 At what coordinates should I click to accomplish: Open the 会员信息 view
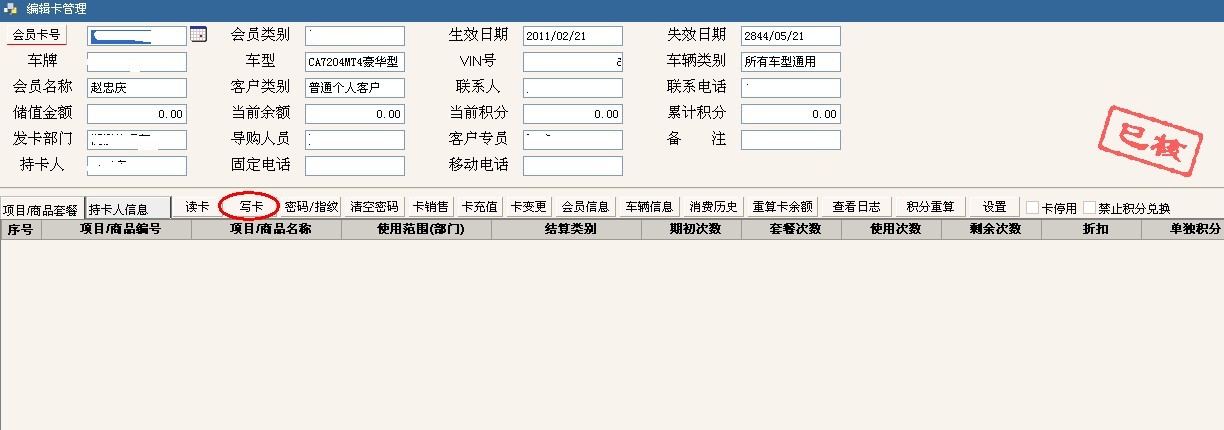click(585, 207)
